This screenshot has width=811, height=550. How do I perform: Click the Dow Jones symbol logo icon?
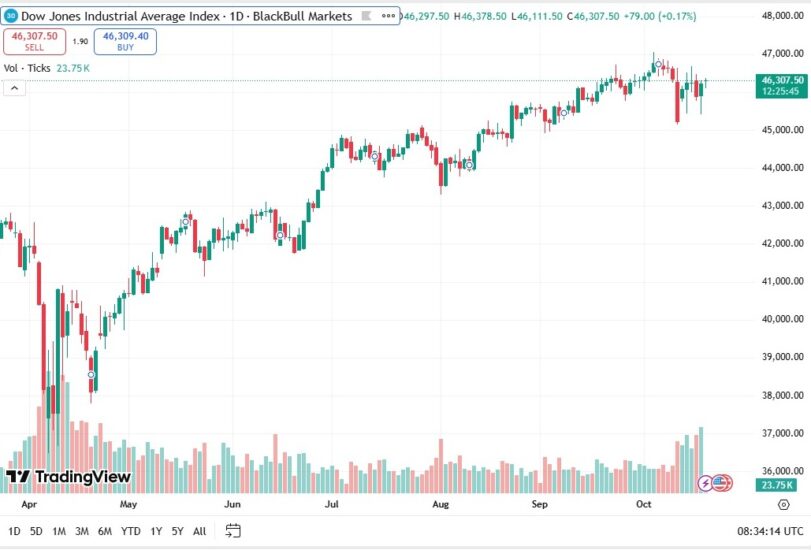click(x=11, y=16)
